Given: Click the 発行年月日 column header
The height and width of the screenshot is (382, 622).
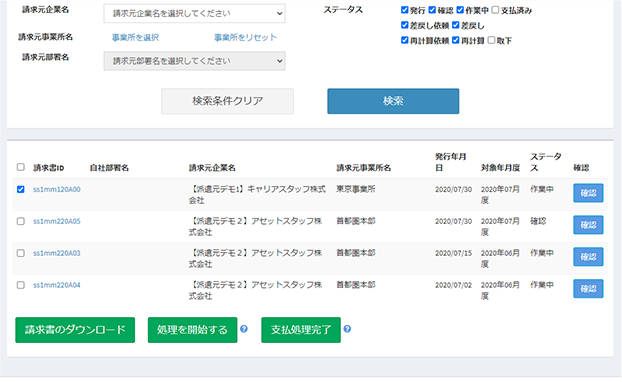Looking at the screenshot, I should [451, 162].
